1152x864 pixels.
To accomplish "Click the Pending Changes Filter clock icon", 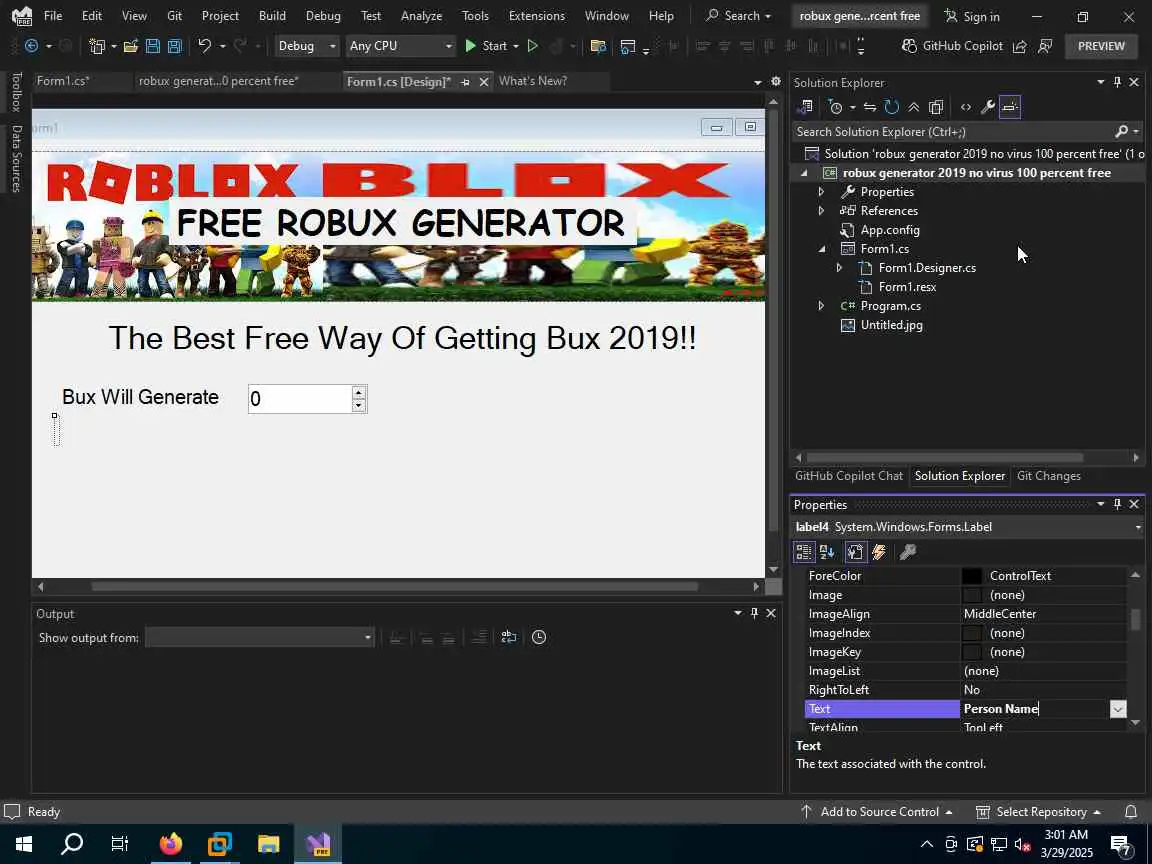I will (x=835, y=107).
